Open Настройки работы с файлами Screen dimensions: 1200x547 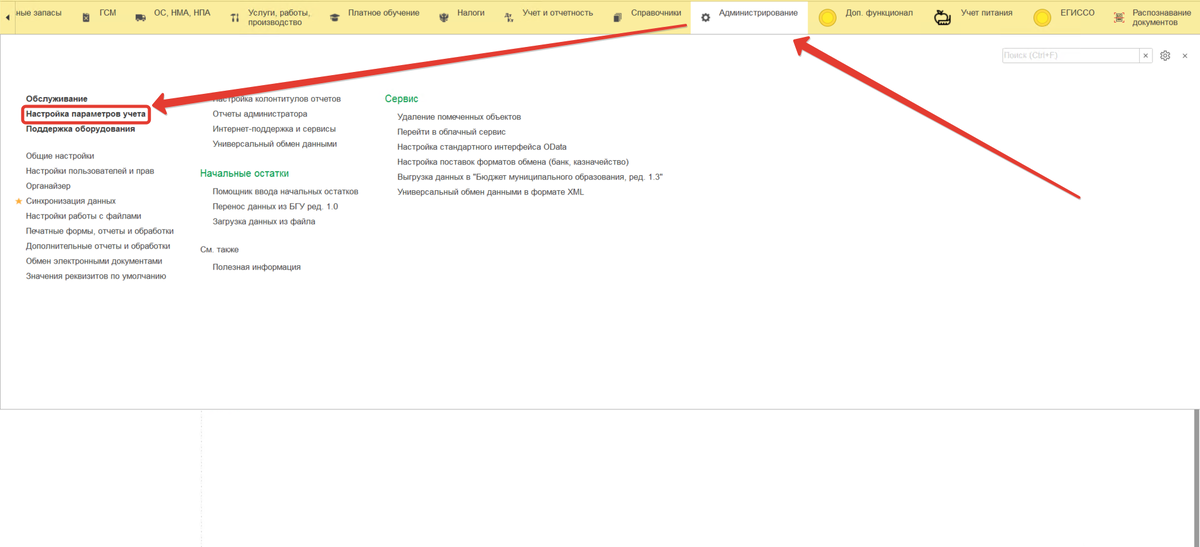84,216
